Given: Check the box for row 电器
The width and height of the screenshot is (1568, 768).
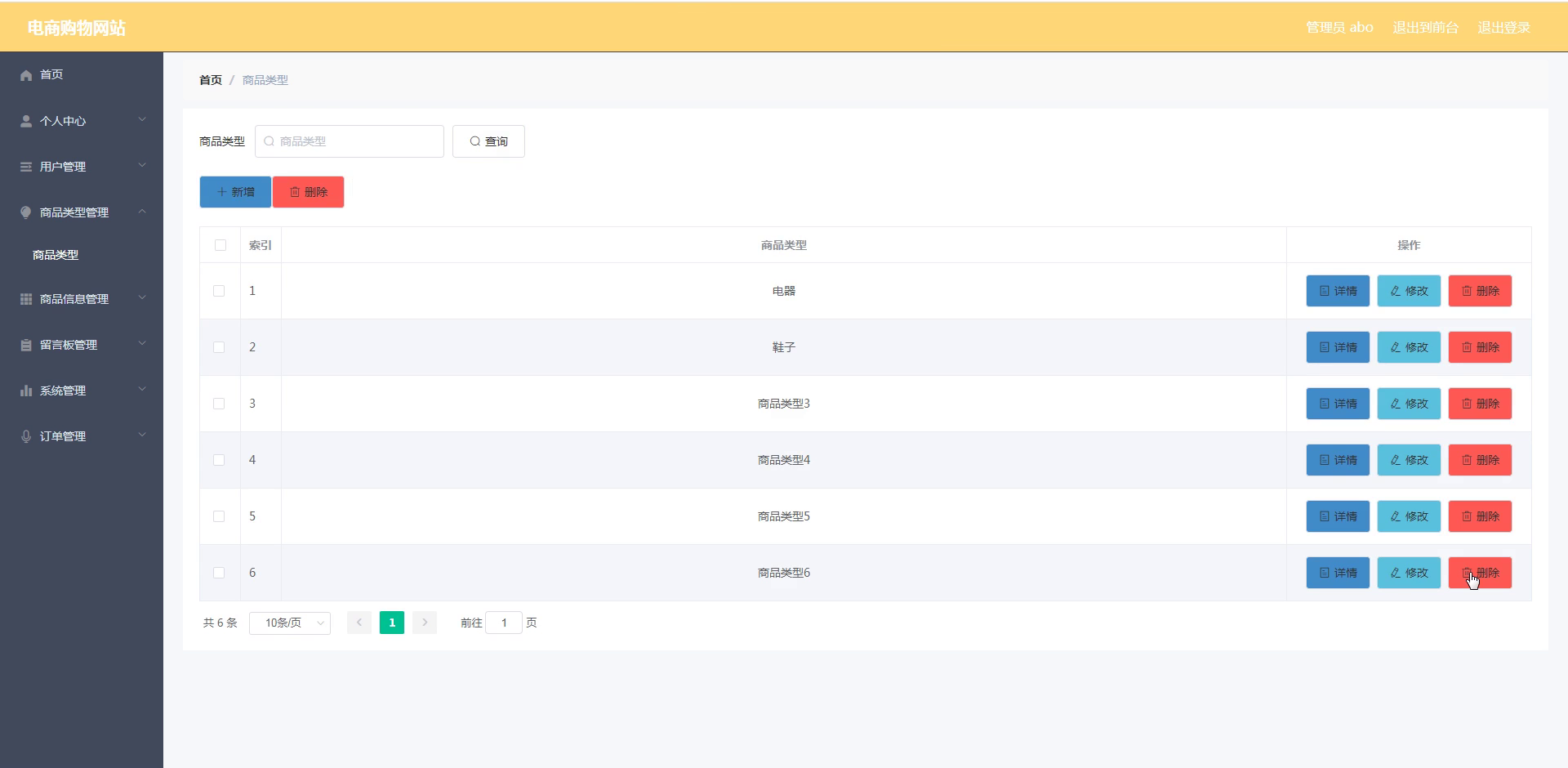Looking at the screenshot, I should [x=219, y=291].
